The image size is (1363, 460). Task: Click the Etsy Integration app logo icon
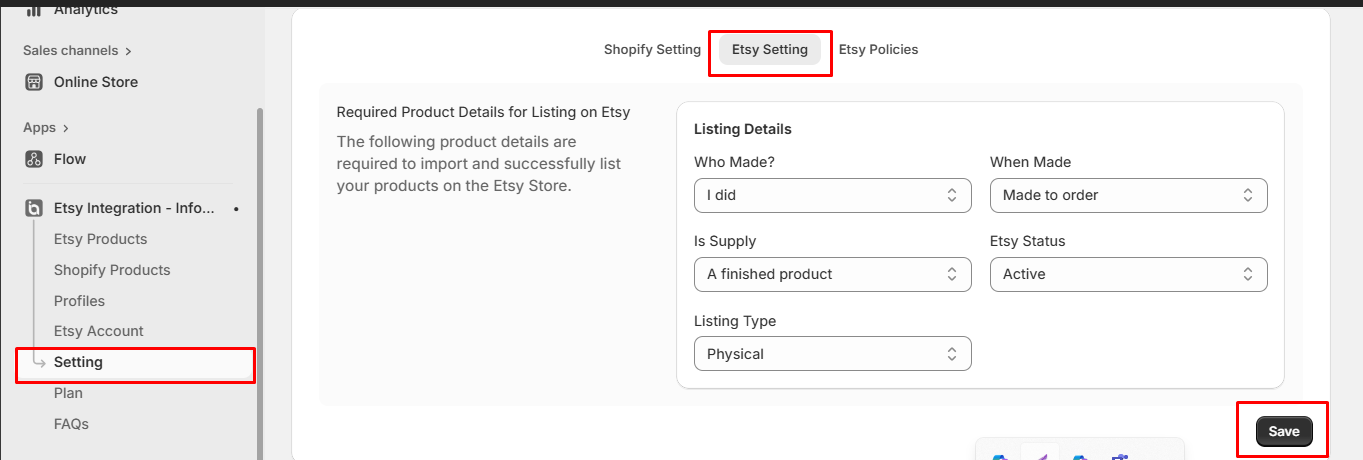(34, 208)
